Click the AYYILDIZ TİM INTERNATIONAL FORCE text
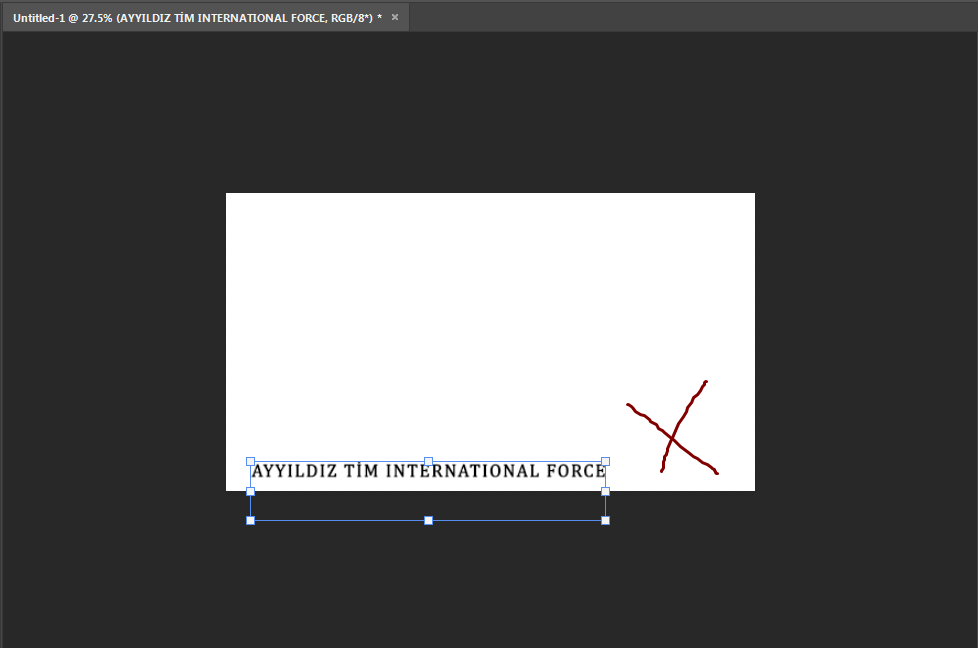This screenshot has height=648, width=978. tap(428, 471)
